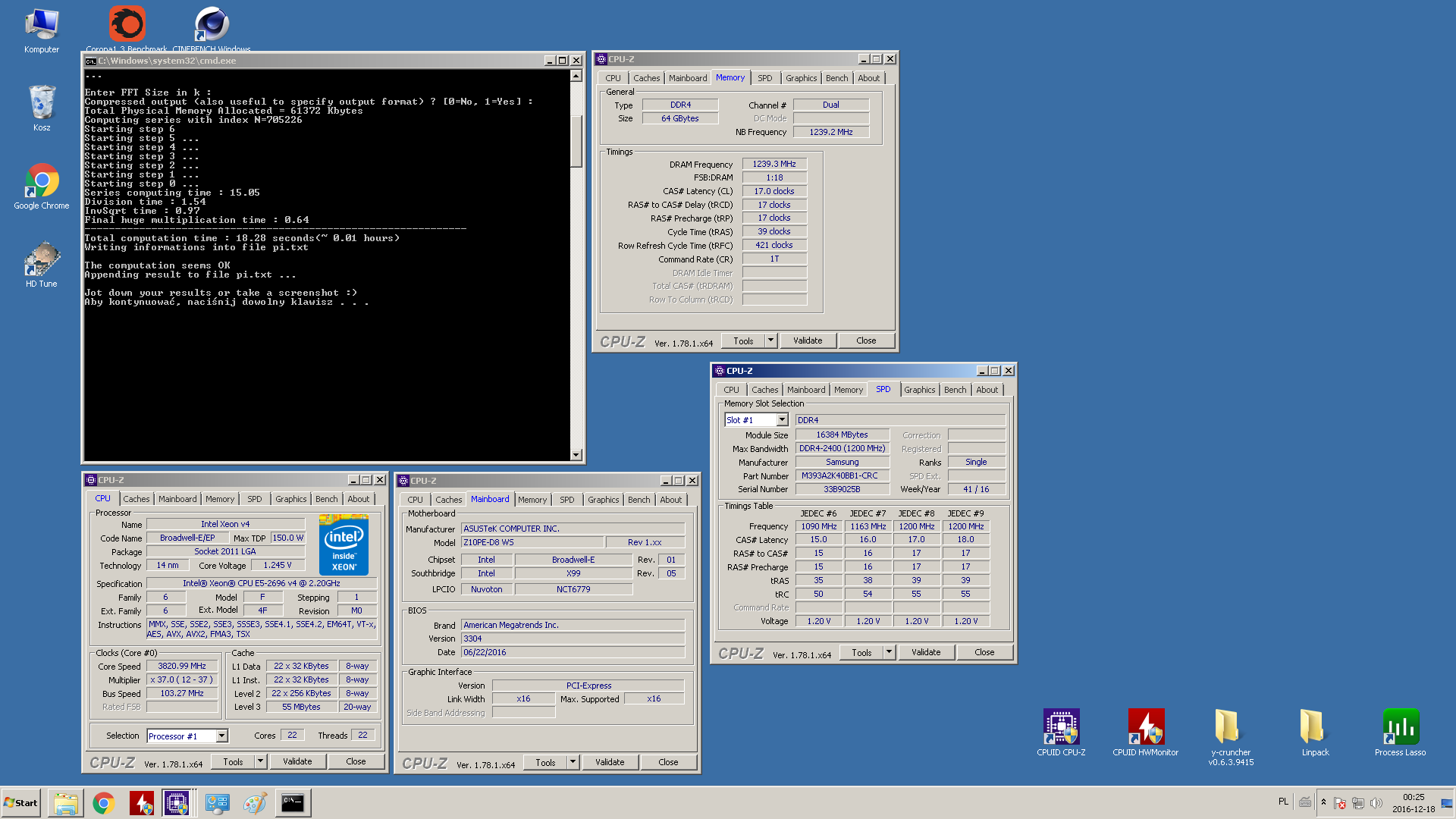Click the Module Size 16384 MBytes field
Screen dimensions: 1456x819
click(843, 435)
